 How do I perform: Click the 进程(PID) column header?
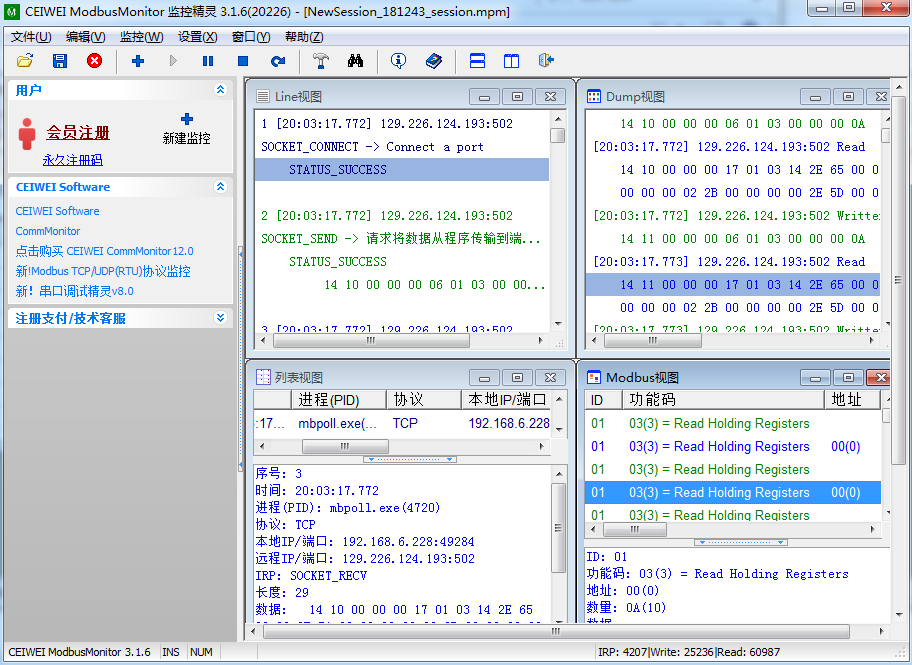339,400
